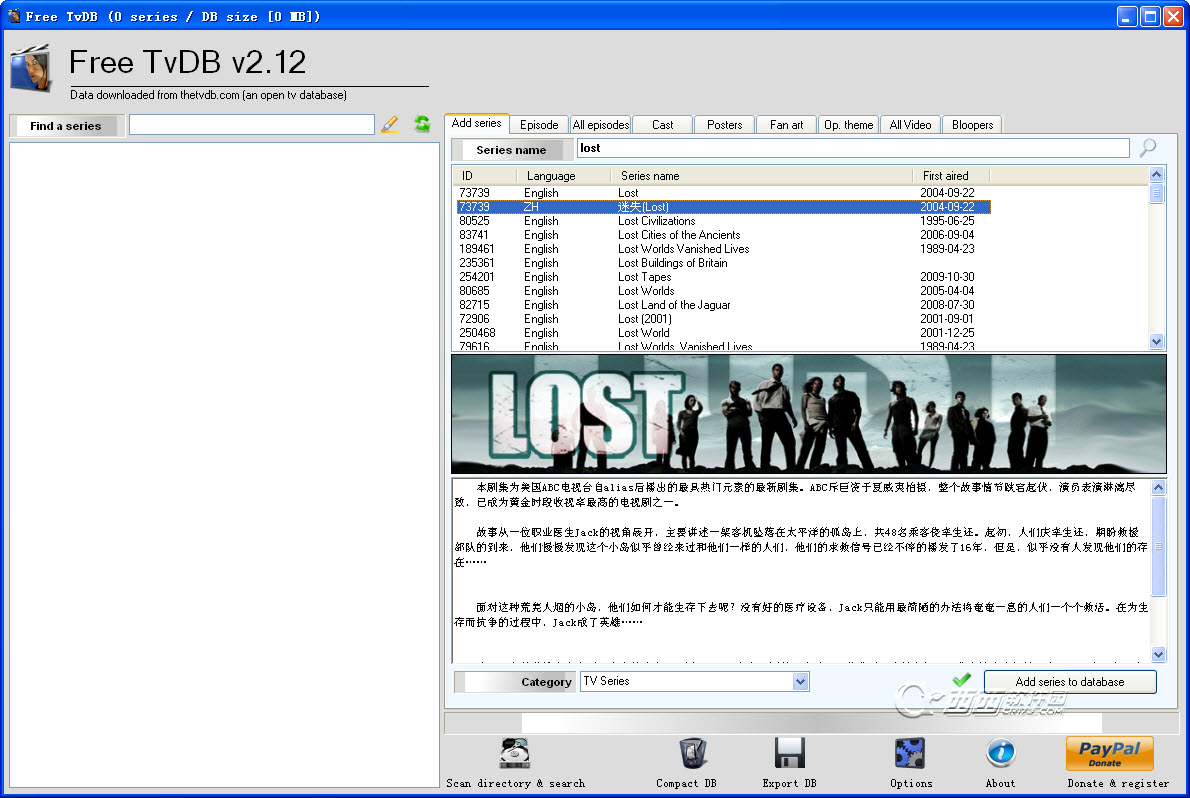Switch to the Cast tab

(x=663, y=125)
